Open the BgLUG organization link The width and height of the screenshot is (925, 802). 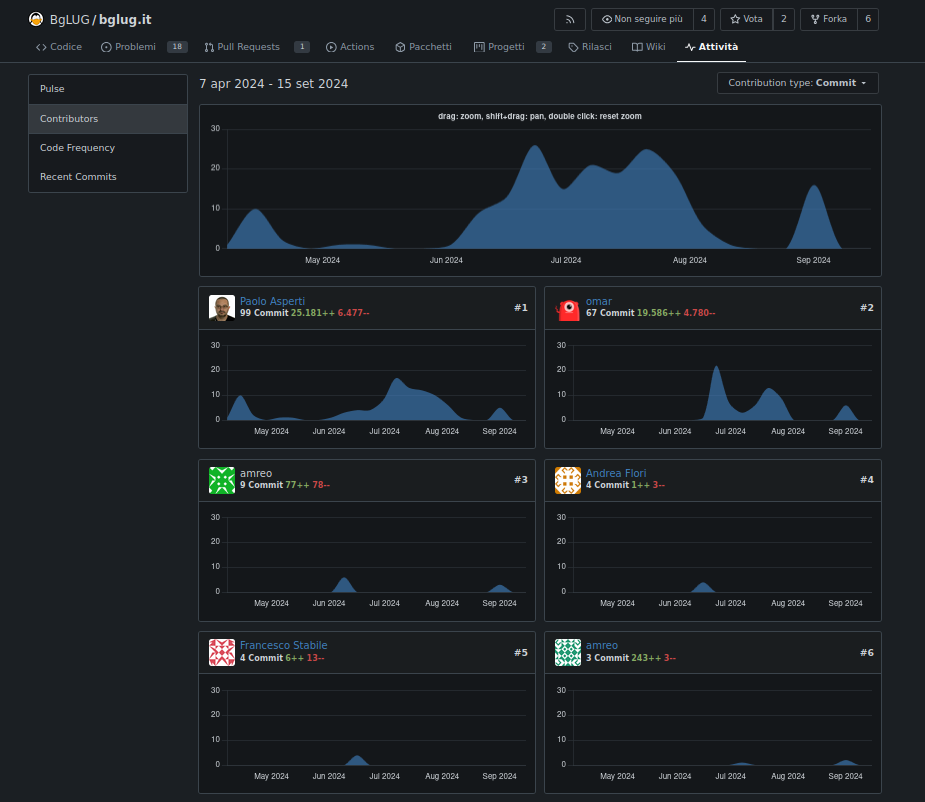click(x=70, y=19)
